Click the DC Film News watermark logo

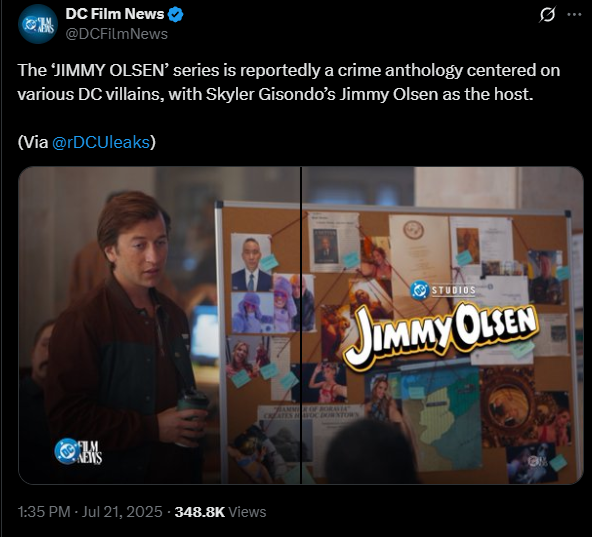(78, 451)
